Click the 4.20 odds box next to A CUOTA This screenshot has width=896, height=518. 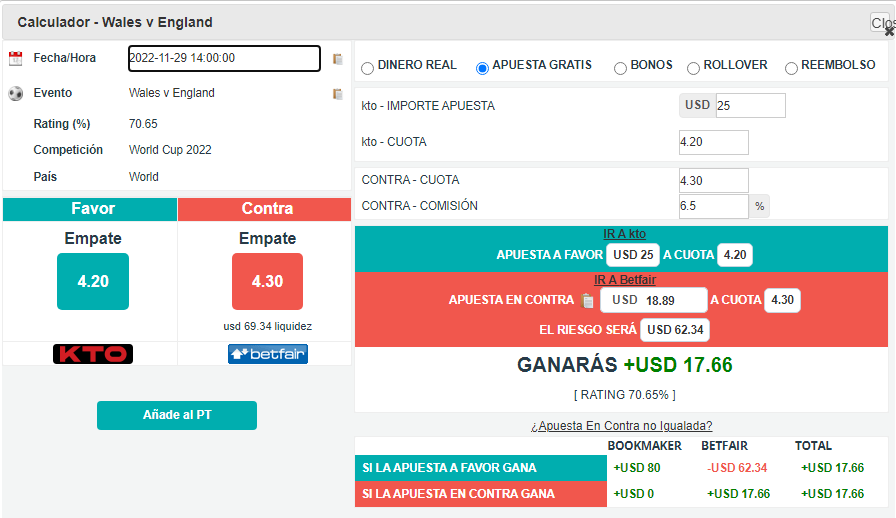pos(735,255)
